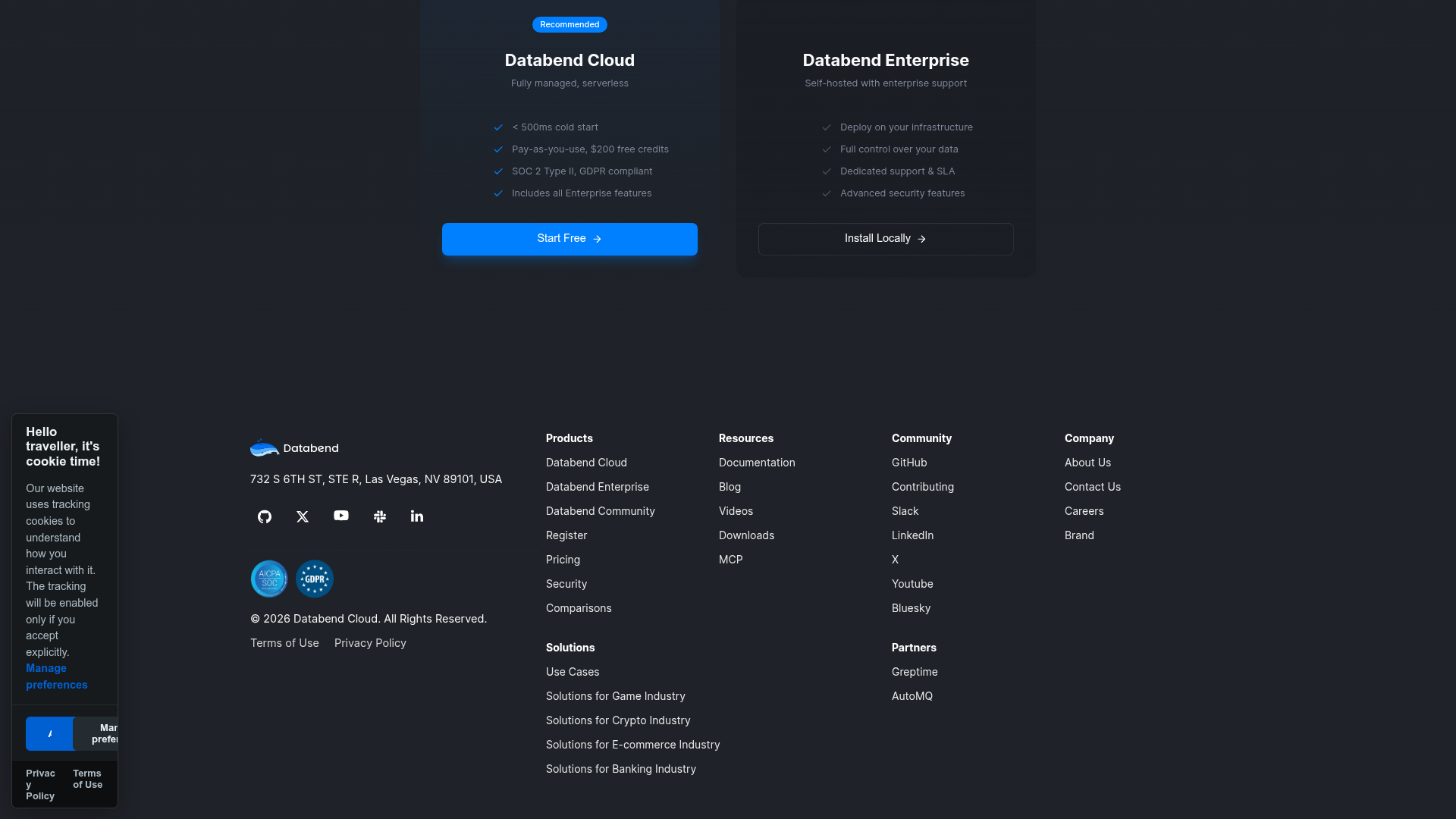Open the Contact Us link
This screenshot has width=1456, height=819.
point(1093,487)
